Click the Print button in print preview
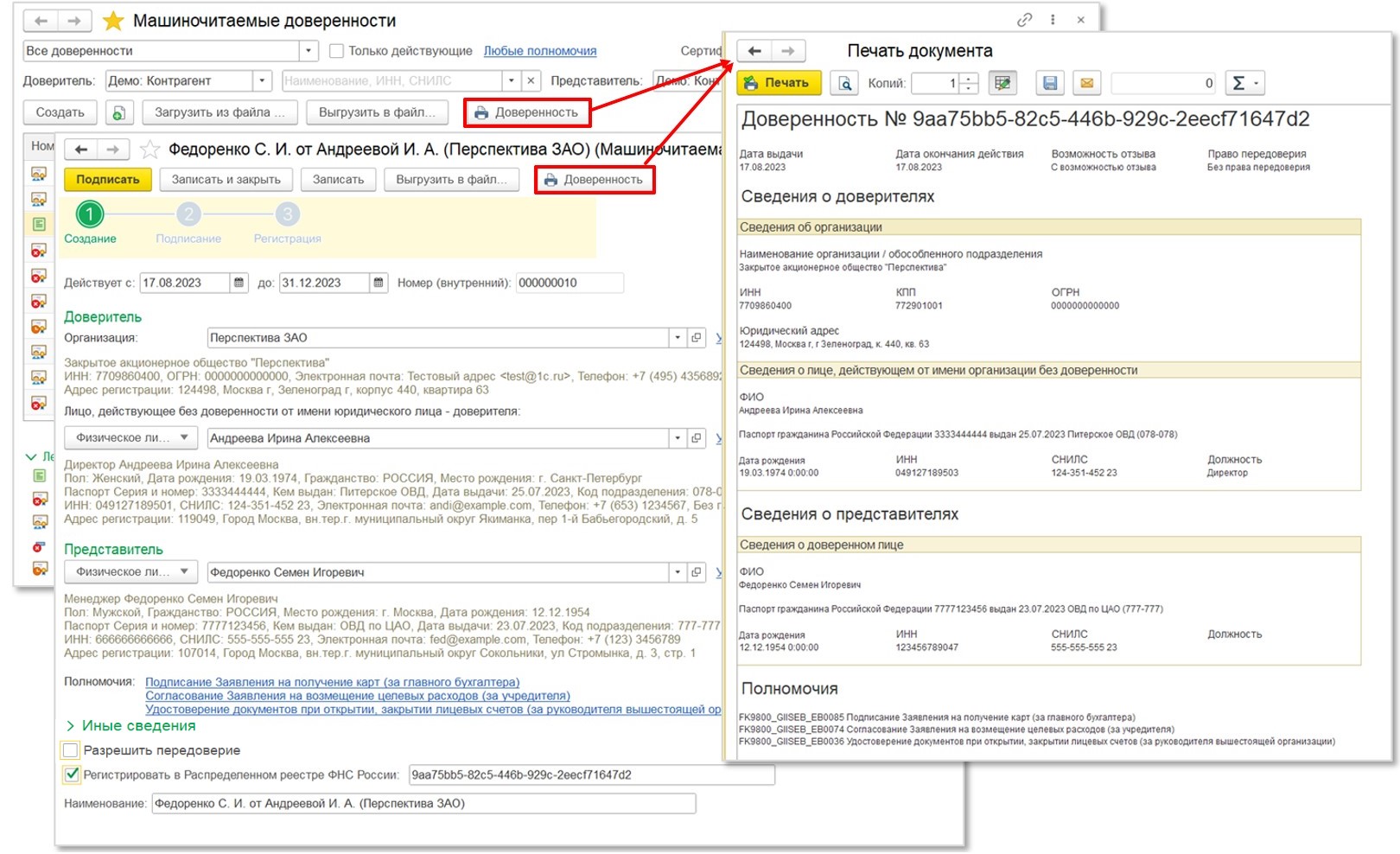 pos(779,83)
